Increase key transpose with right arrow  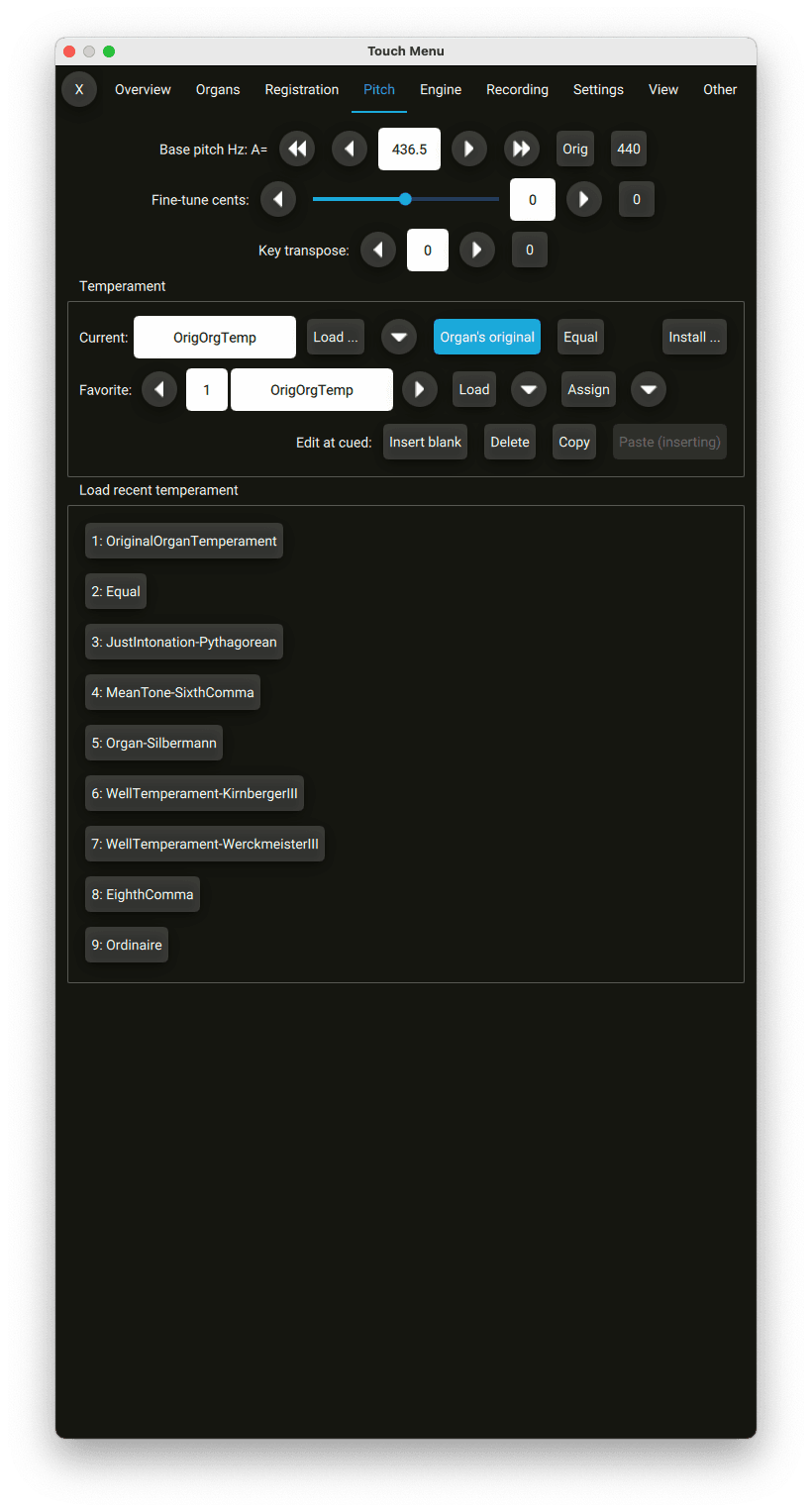pyautogui.click(x=477, y=251)
